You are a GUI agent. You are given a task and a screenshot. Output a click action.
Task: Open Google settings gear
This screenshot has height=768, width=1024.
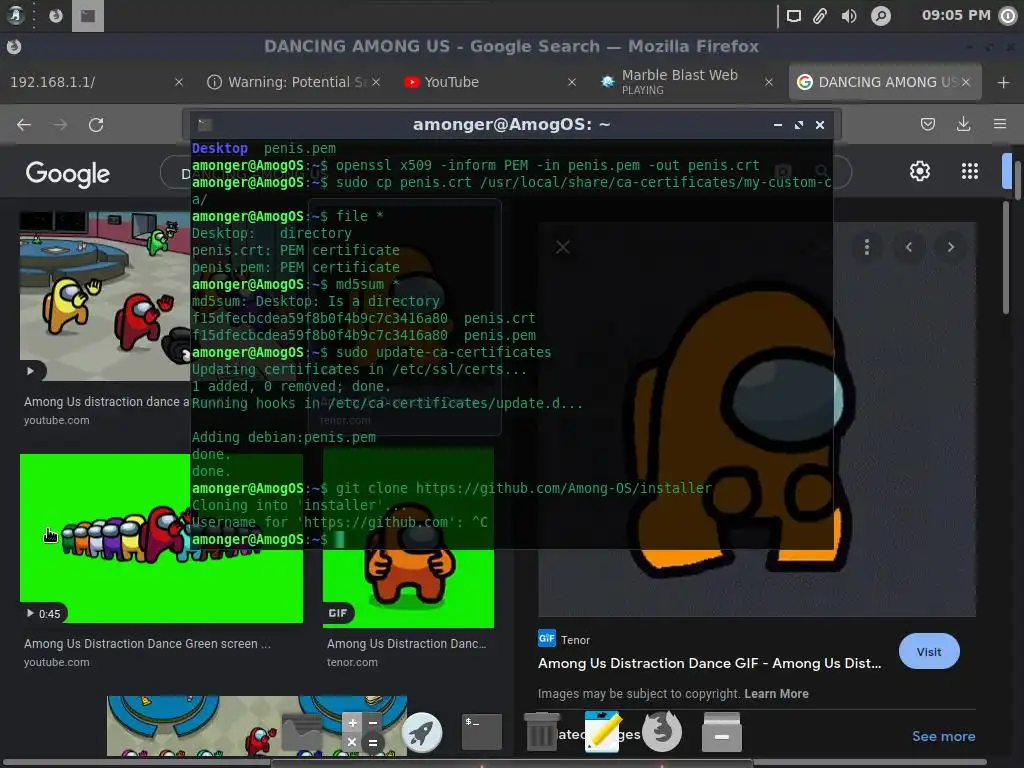(x=920, y=171)
